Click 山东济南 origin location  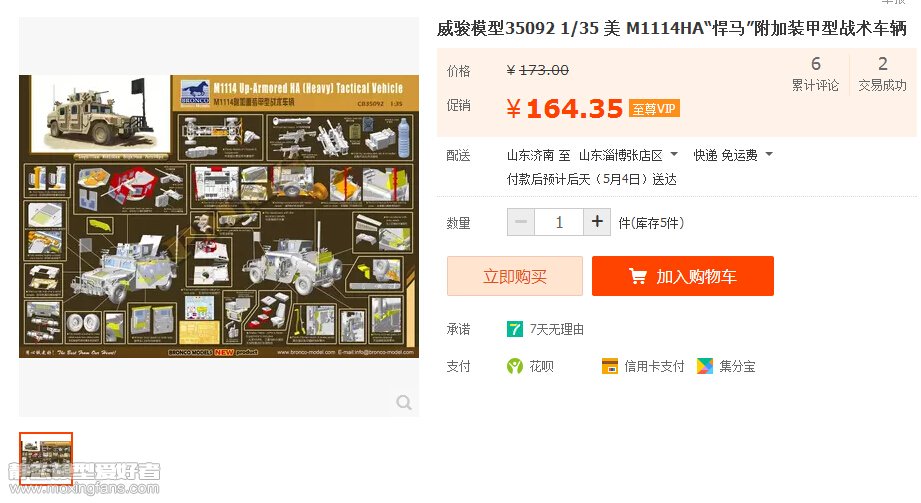click(x=530, y=155)
